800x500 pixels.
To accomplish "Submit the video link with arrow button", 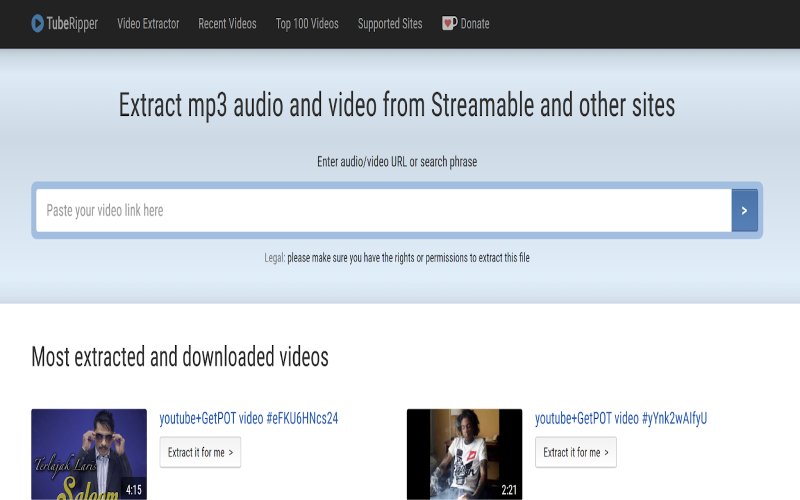I will [x=744, y=210].
